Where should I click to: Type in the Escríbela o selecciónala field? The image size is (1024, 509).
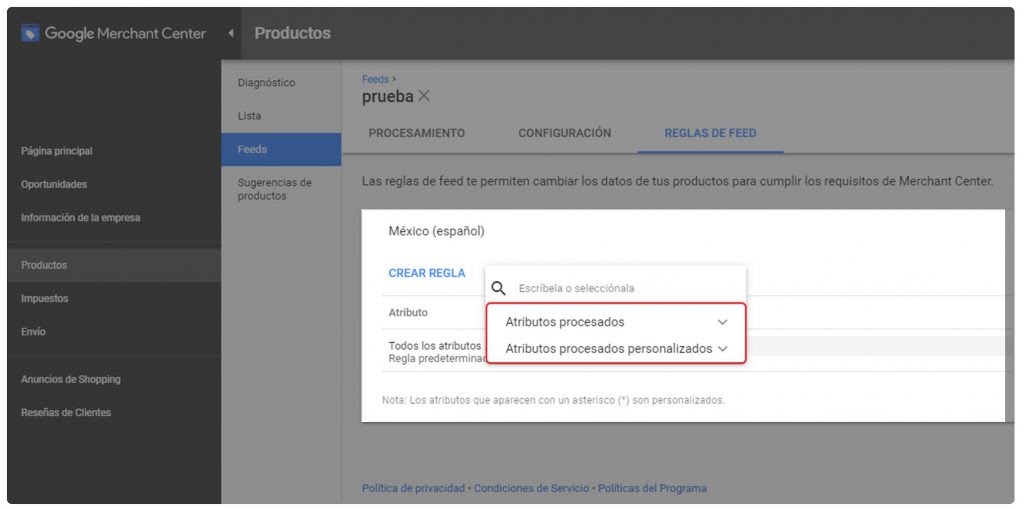point(620,288)
